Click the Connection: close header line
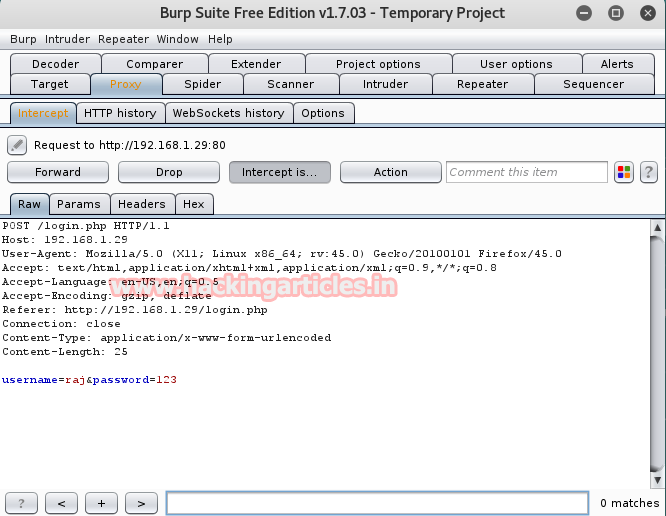 (x=61, y=324)
